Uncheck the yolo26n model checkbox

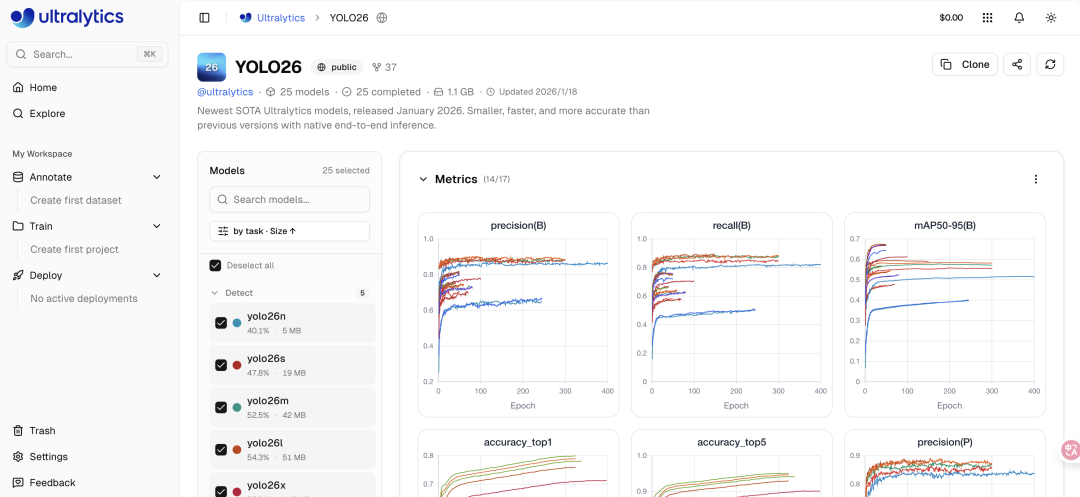point(221,323)
